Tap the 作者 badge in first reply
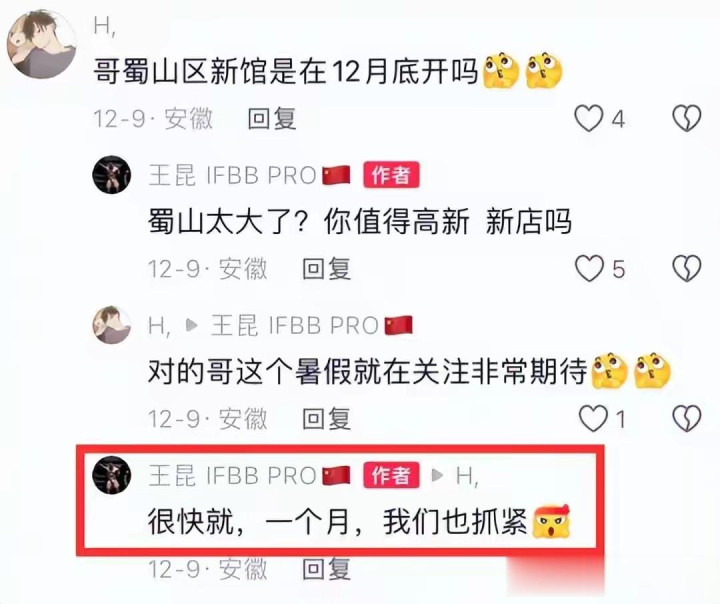The width and height of the screenshot is (720, 604). pyautogui.click(x=391, y=175)
